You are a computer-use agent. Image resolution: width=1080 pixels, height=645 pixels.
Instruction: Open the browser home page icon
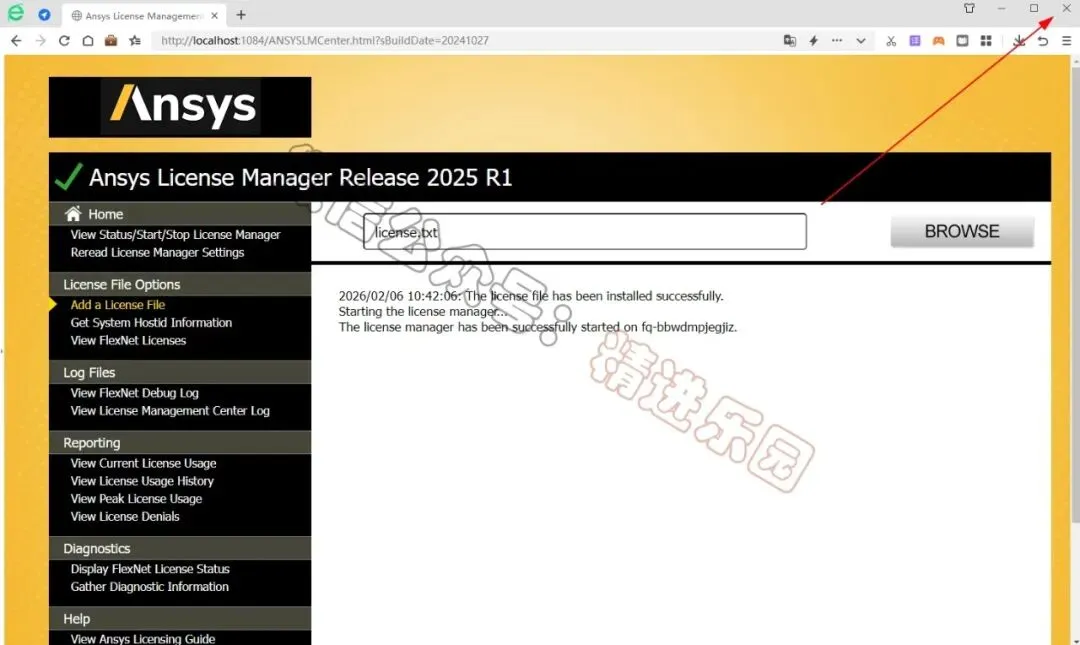87,41
